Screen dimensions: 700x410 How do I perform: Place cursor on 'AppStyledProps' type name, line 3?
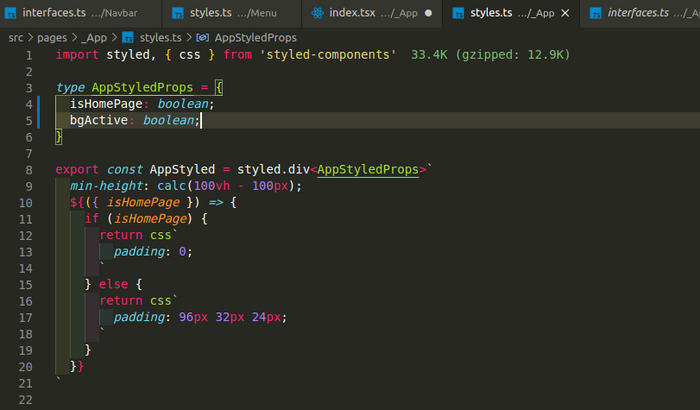point(142,88)
